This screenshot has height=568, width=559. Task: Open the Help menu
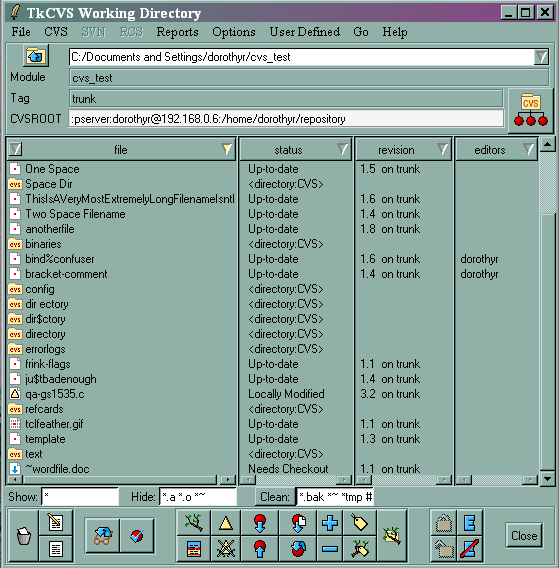pos(395,32)
